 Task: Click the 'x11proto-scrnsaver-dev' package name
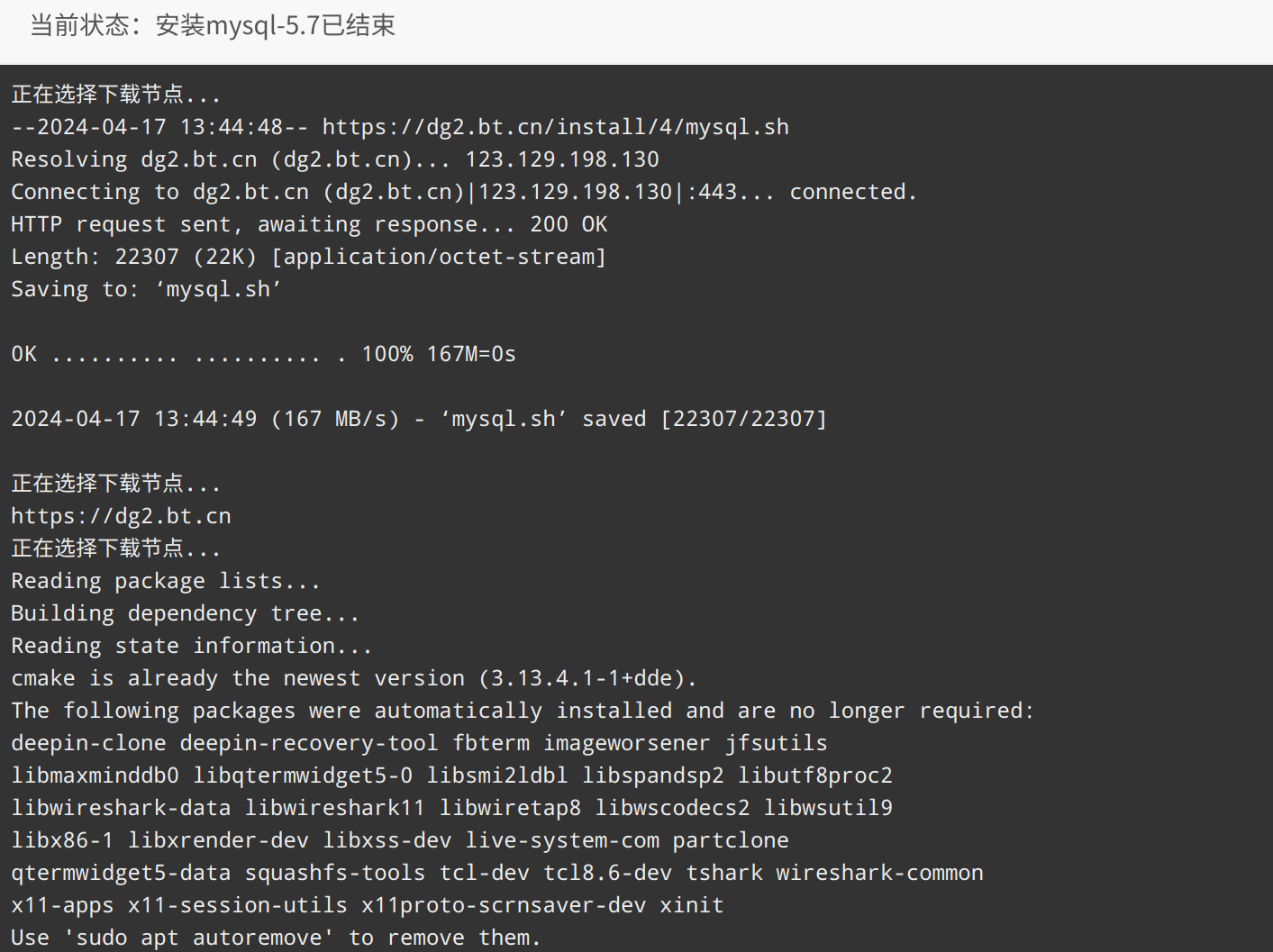point(504,905)
